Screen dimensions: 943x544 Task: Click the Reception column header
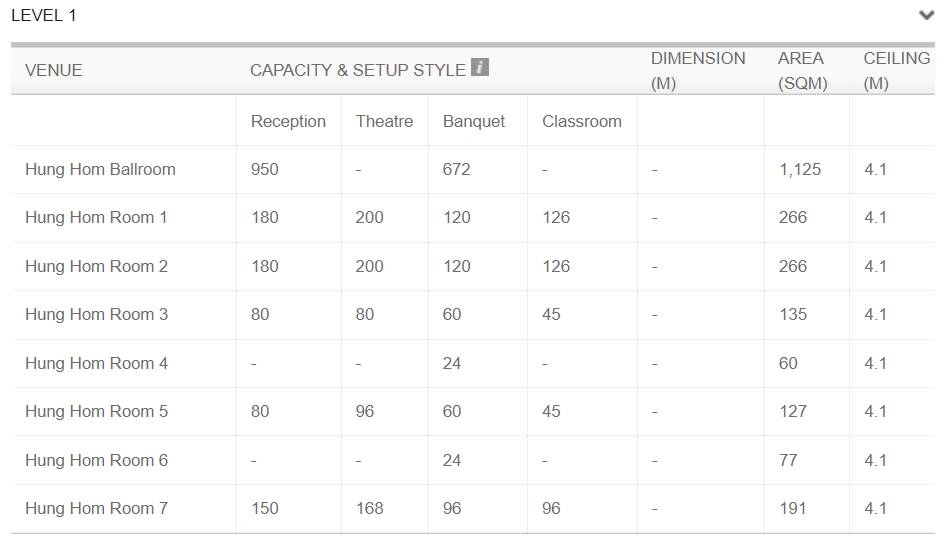tap(288, 121)
